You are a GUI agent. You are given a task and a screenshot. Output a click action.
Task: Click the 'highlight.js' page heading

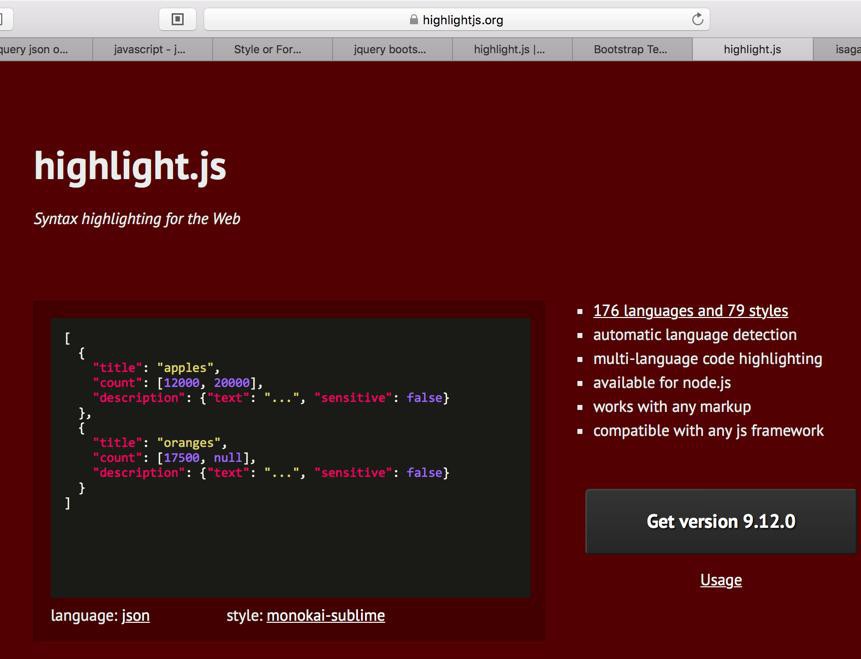(x=130, y=166)
